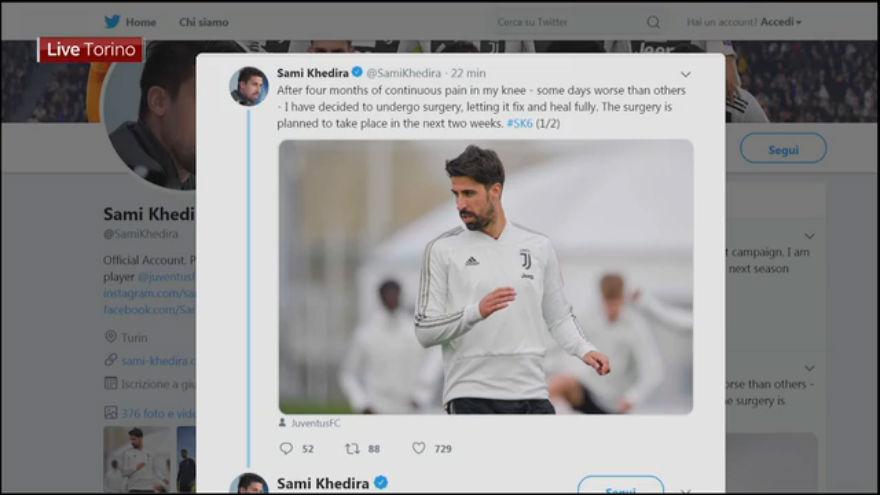Click the Segui button on the profile header
The width and height of the screenshot is (880, 495).
(783, 149)
